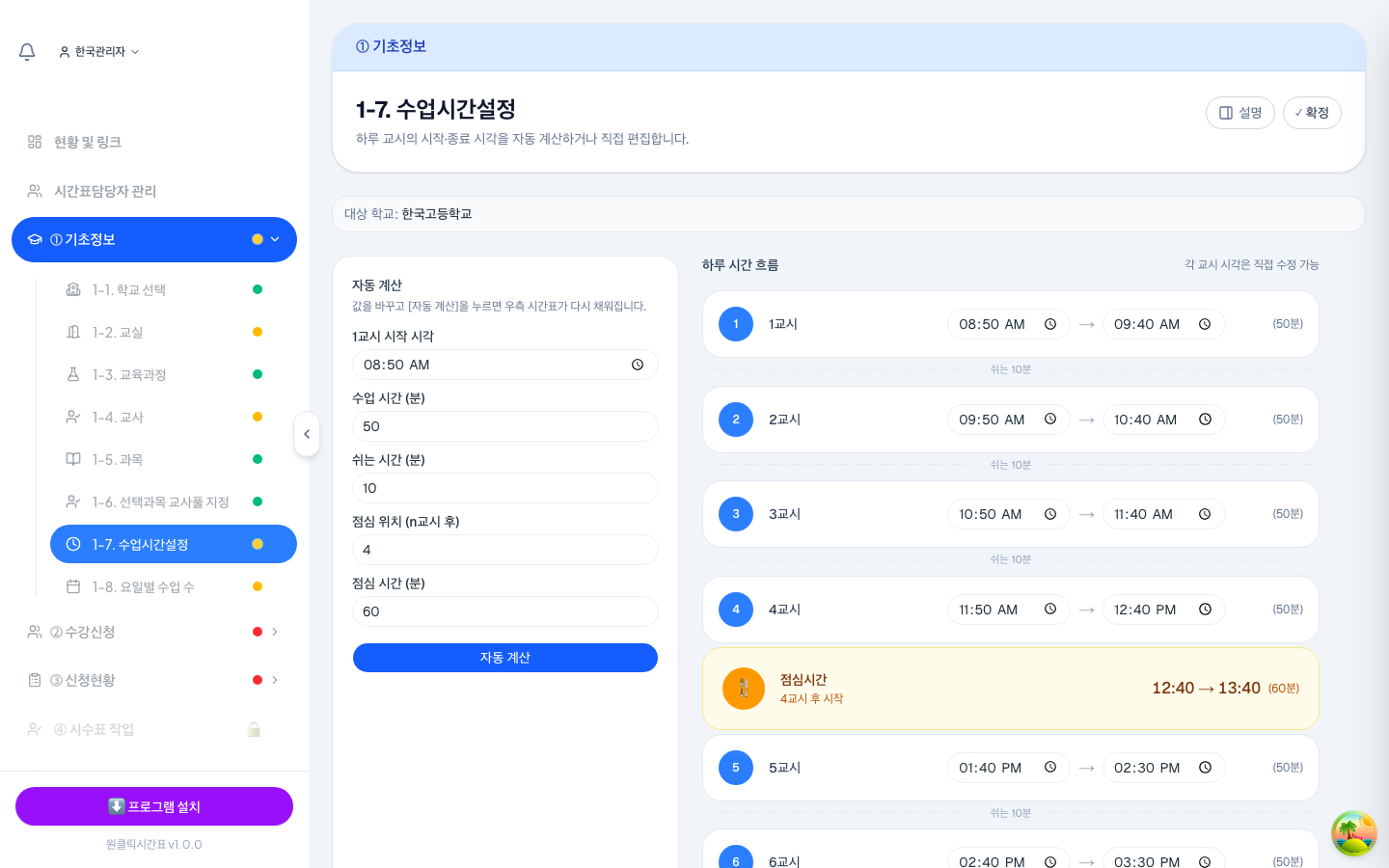Click the 자동 계산 button

(x=505, y=658)
